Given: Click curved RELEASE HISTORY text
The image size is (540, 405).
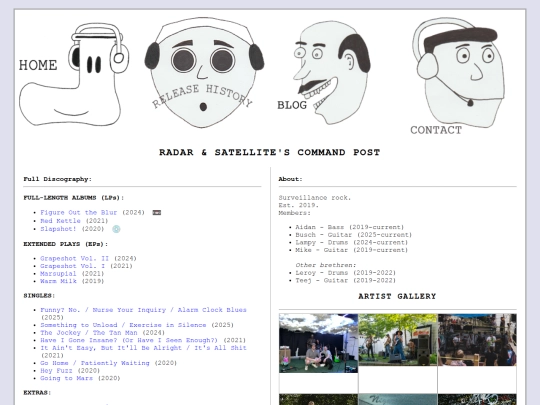Looking at the screenshot, I should 202,96.
